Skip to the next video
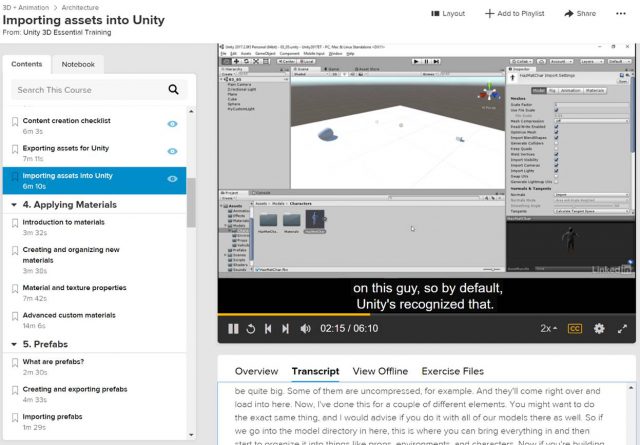 click(285, 329)
